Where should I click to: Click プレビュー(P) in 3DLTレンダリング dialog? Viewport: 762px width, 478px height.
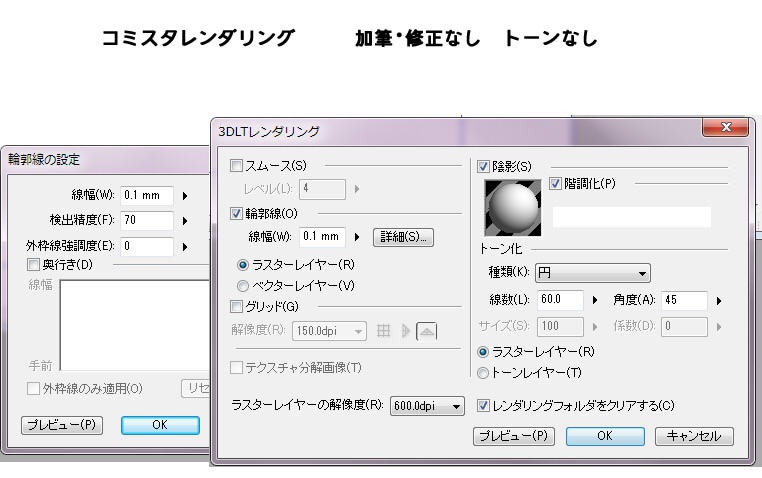[x=514, y=436]
